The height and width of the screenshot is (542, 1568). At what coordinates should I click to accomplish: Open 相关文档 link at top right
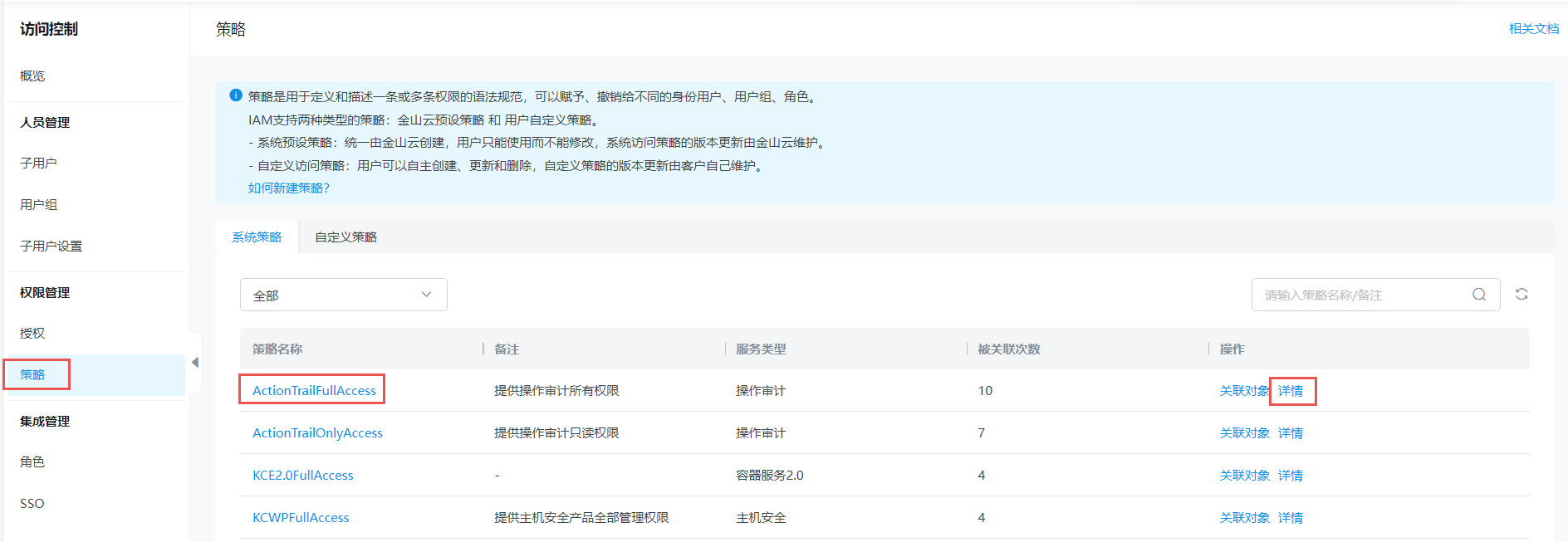coord(1533,29)
